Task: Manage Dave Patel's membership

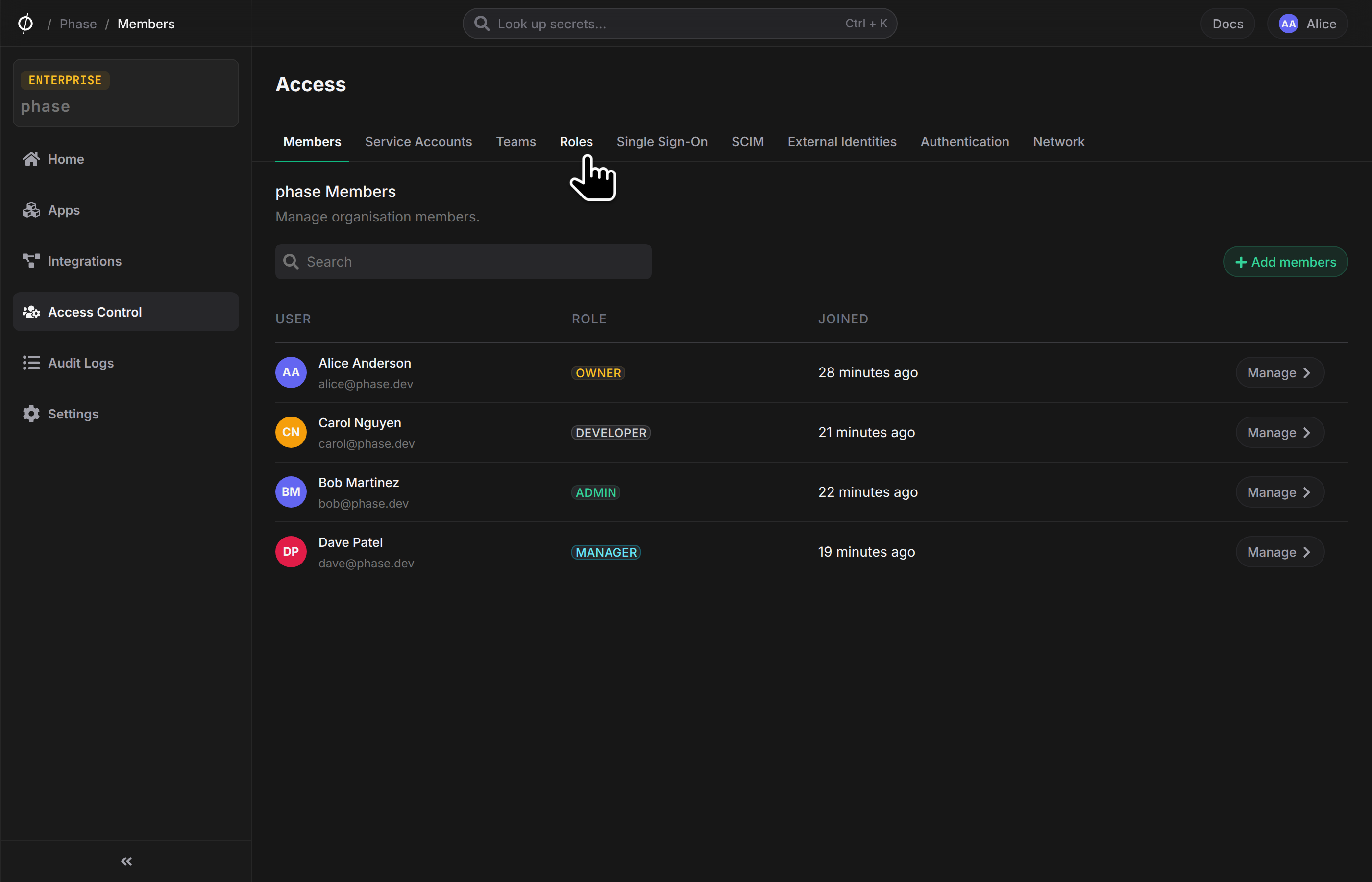Action: (x=1280, y=552)
